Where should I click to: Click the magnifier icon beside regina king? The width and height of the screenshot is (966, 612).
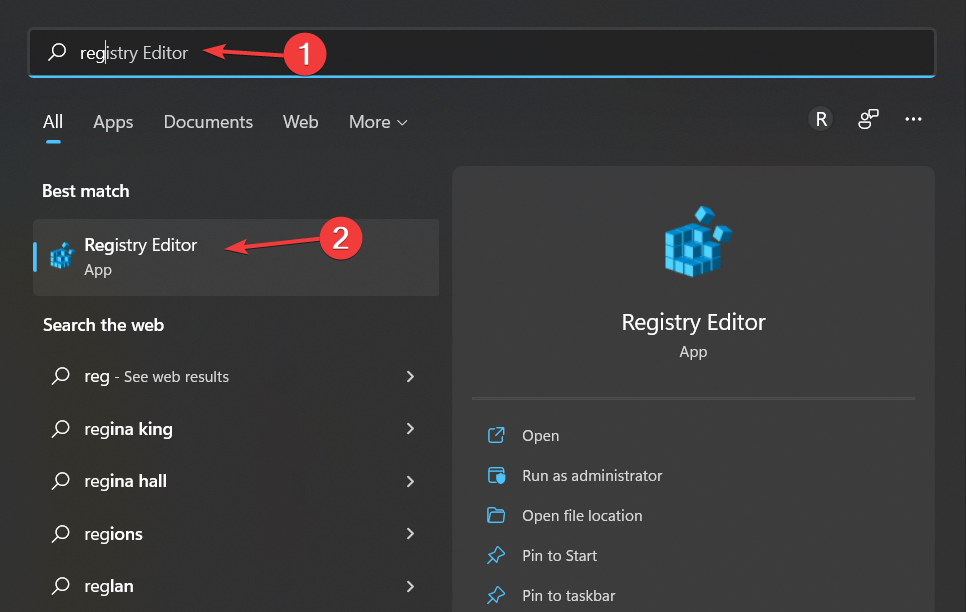click(61, 428)
